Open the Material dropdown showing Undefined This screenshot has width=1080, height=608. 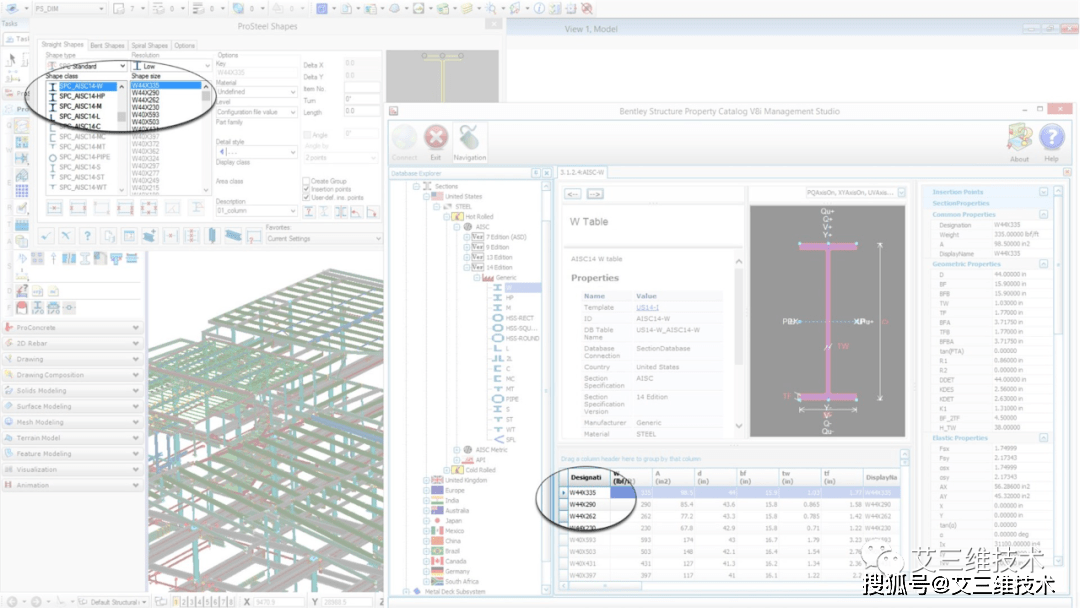256,92
